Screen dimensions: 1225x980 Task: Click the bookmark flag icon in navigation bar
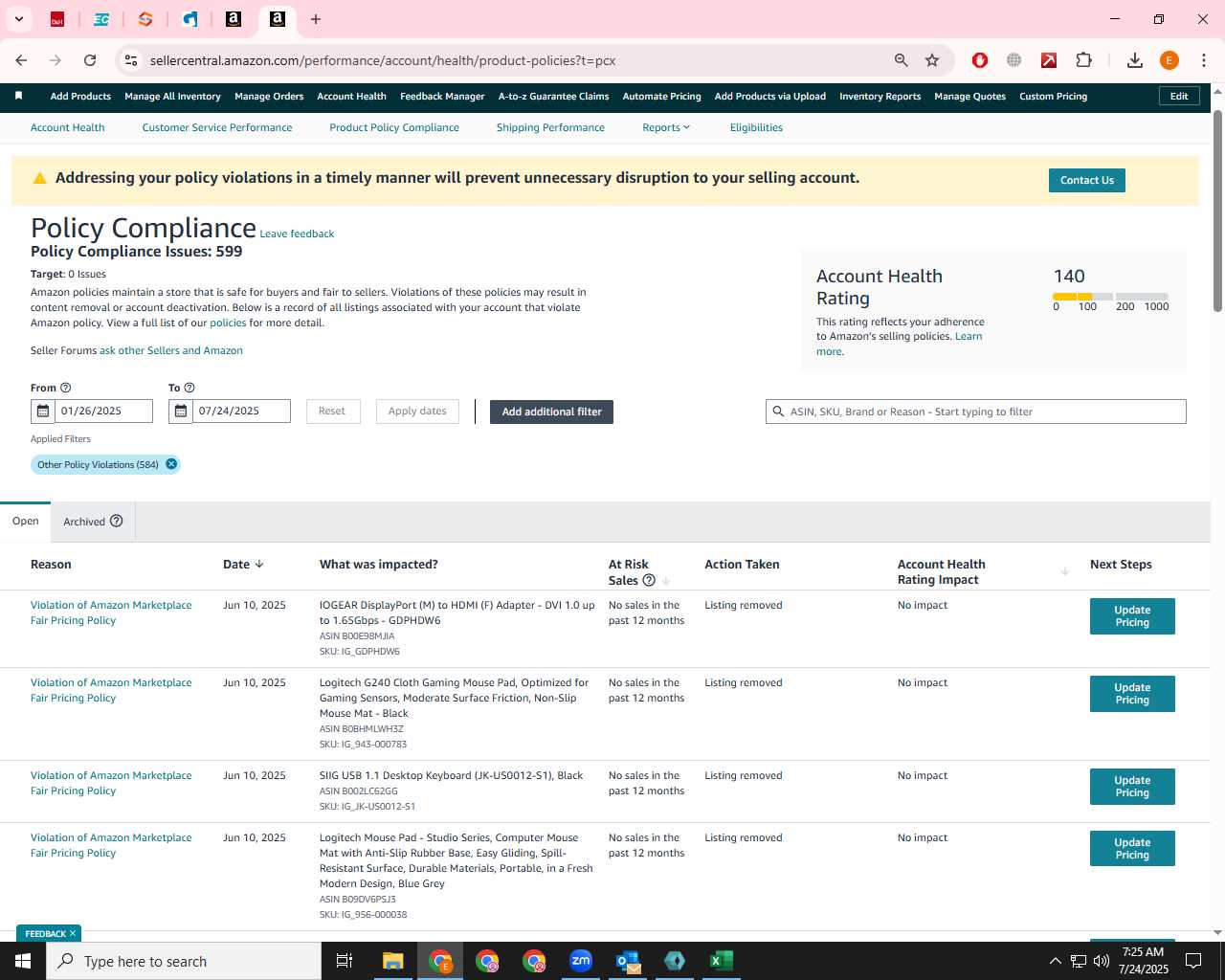[18, 96]
